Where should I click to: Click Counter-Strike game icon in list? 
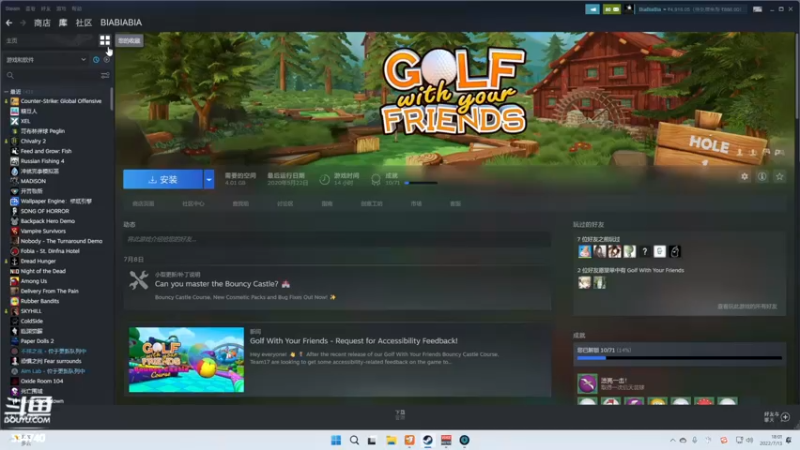(15, 101)
